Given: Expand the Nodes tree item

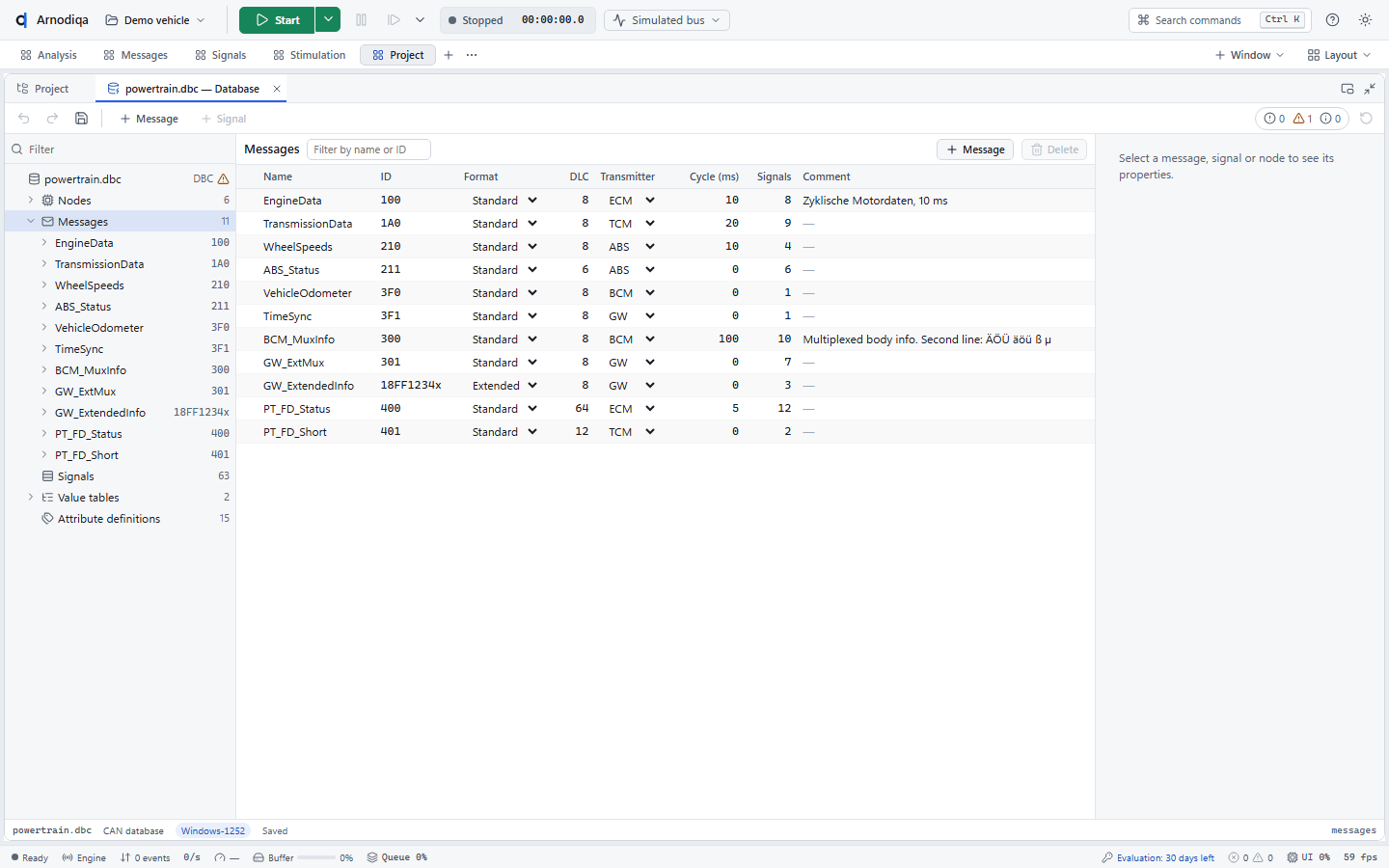Looking at the screenshot, I should point(31,201).
